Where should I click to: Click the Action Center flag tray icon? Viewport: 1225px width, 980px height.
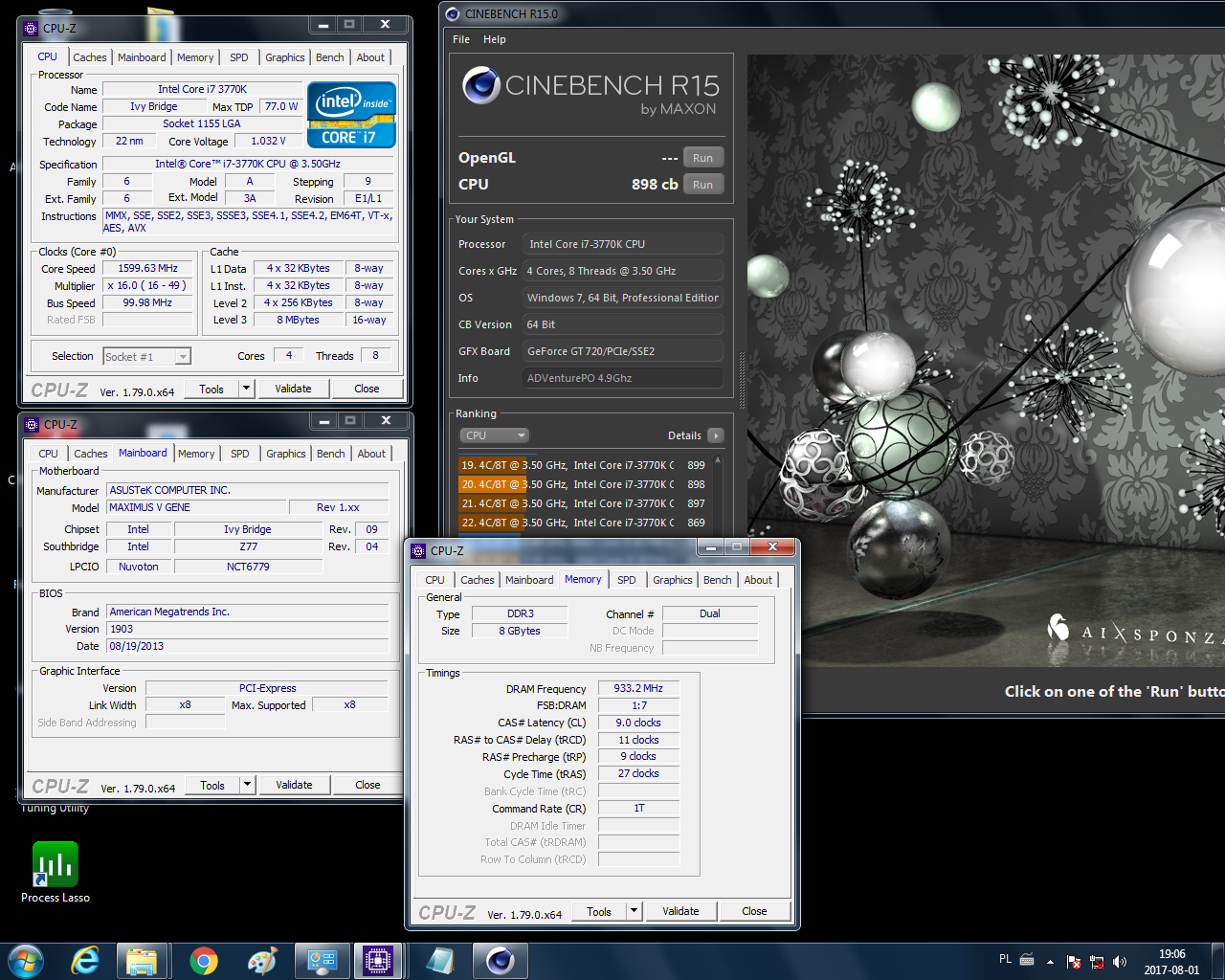(1073, 961)
